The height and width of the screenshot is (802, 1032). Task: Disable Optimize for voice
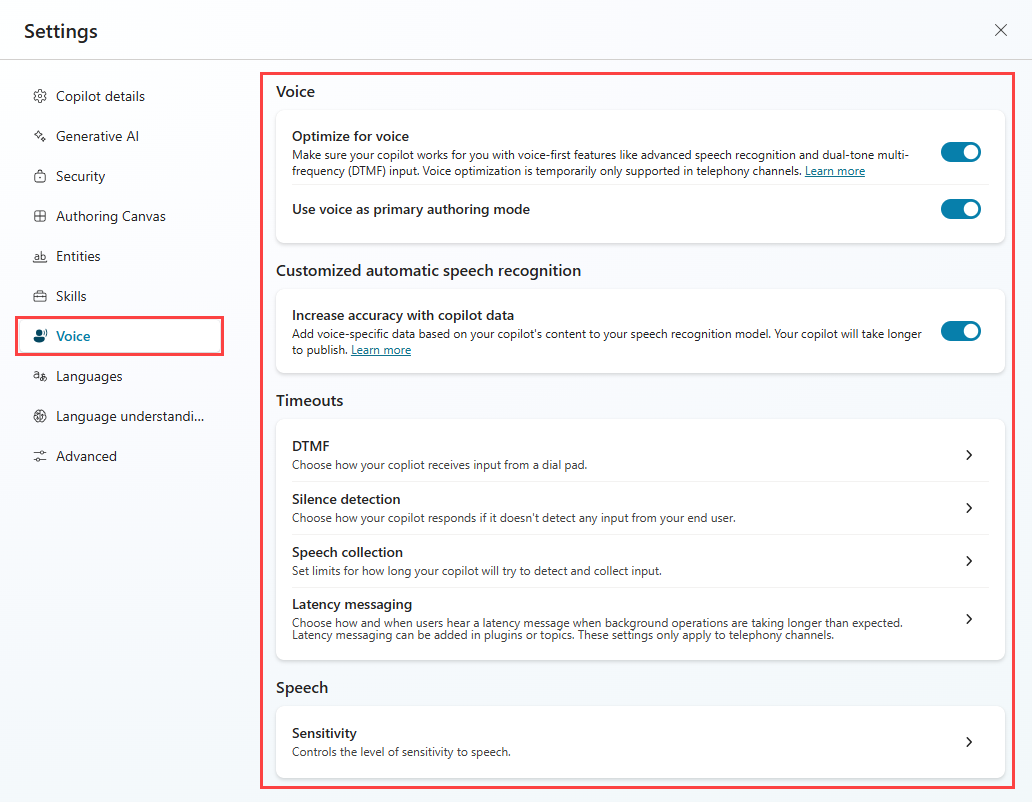(x=961, y=152)
